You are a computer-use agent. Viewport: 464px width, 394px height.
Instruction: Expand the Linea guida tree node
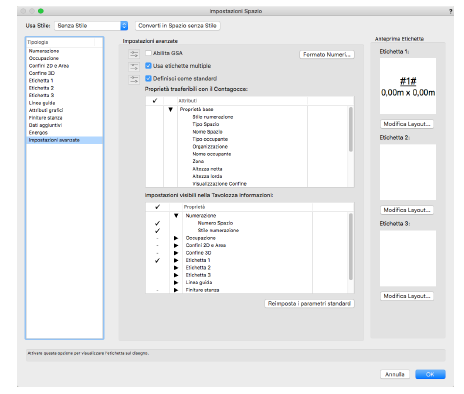[x=176, y=283]
